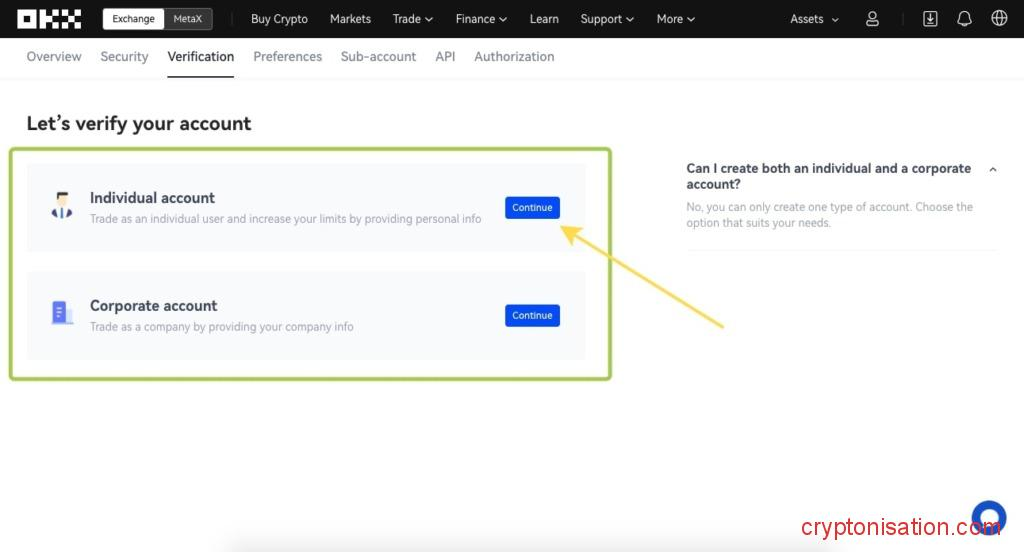Image resolution: width=1024 pixels, height=552 pixels.
Task: Click the Corporate account building icon
Action: tap(62, 314)
